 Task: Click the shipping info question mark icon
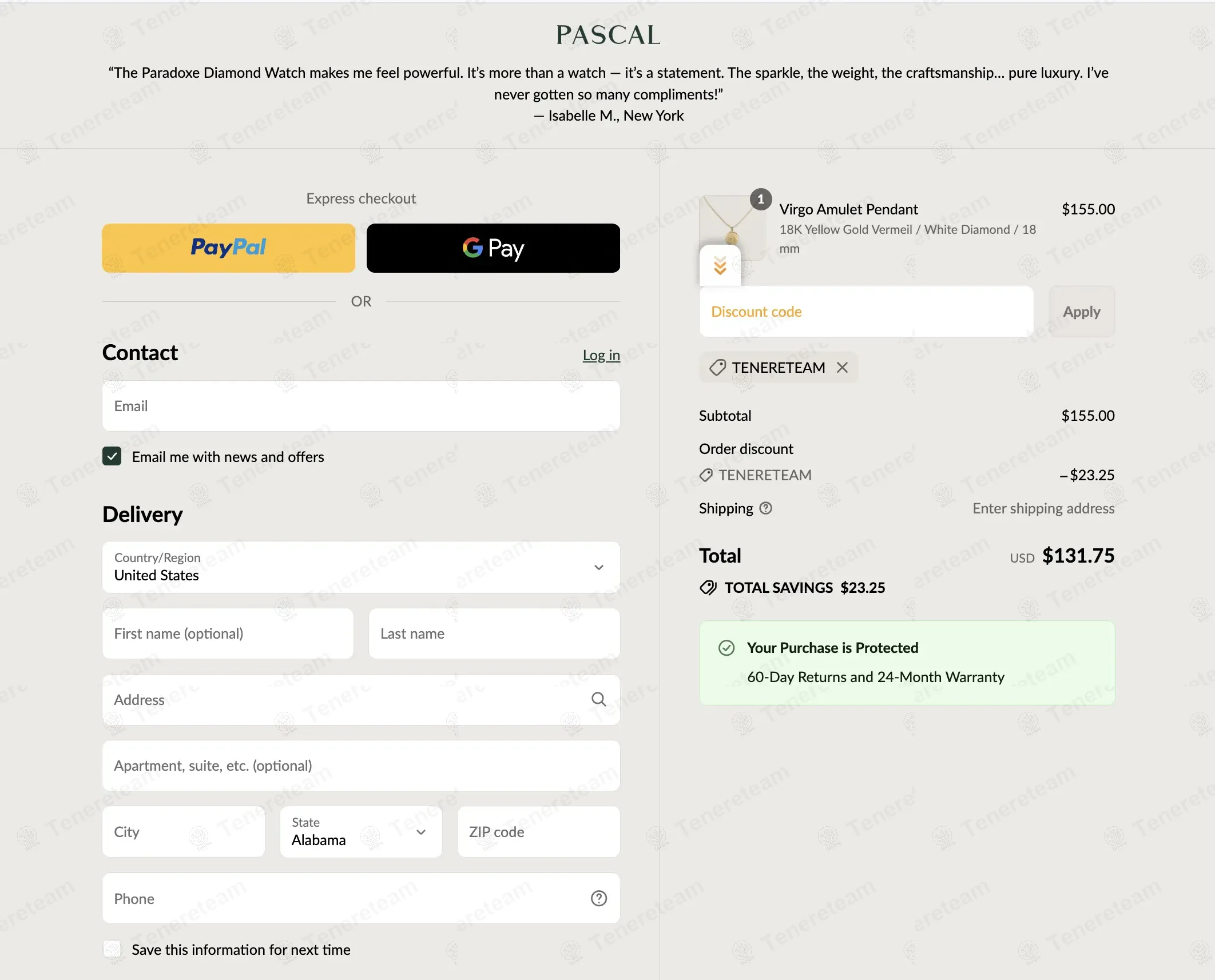pyautogui.click(x=765, y=508)
